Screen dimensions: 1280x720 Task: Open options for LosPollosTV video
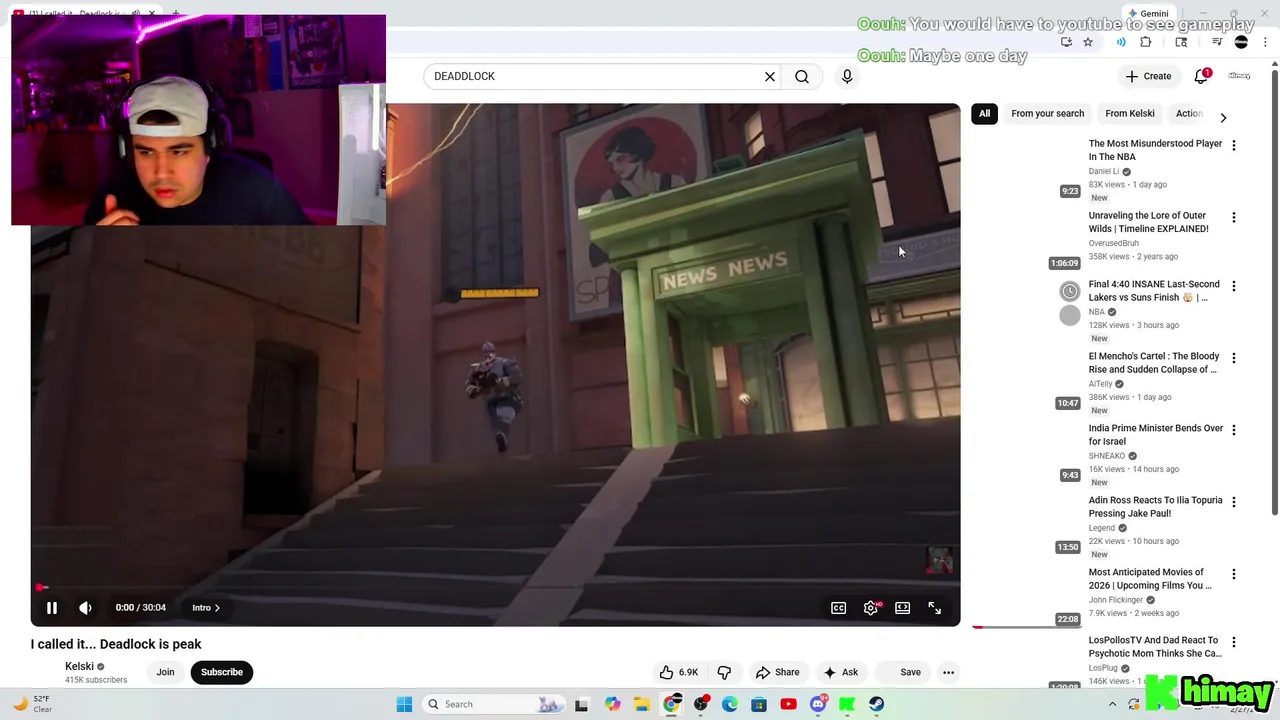point(1234,642)
